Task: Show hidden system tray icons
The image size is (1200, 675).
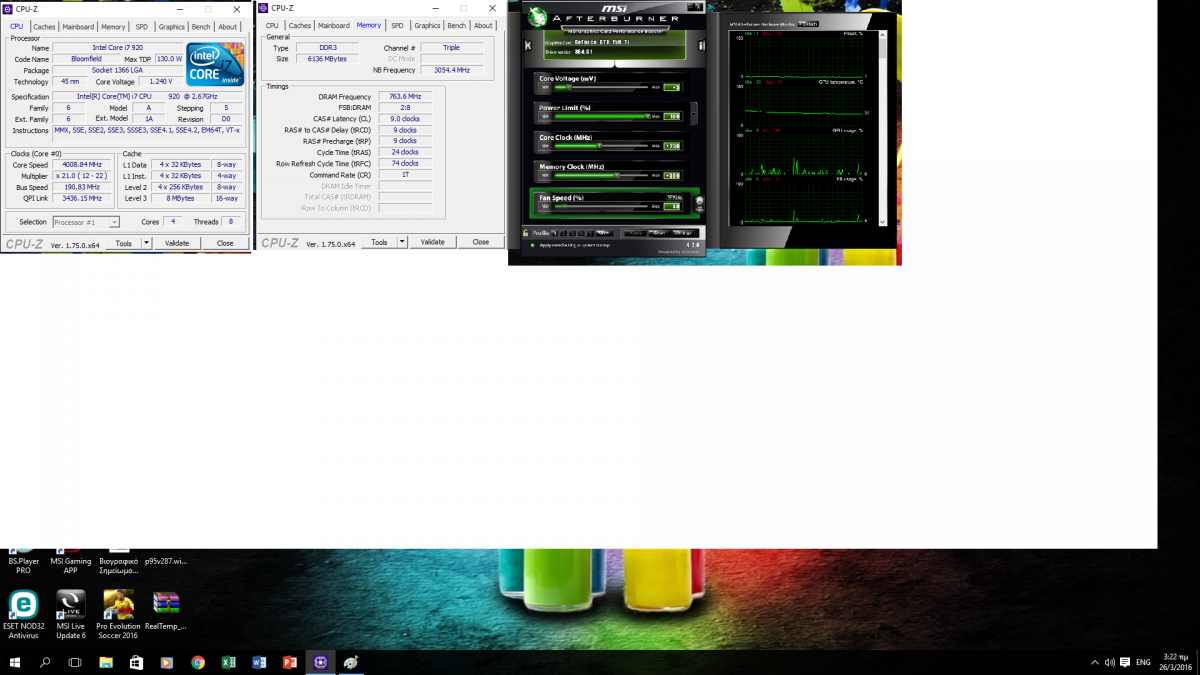Action: coord(1095,662)
